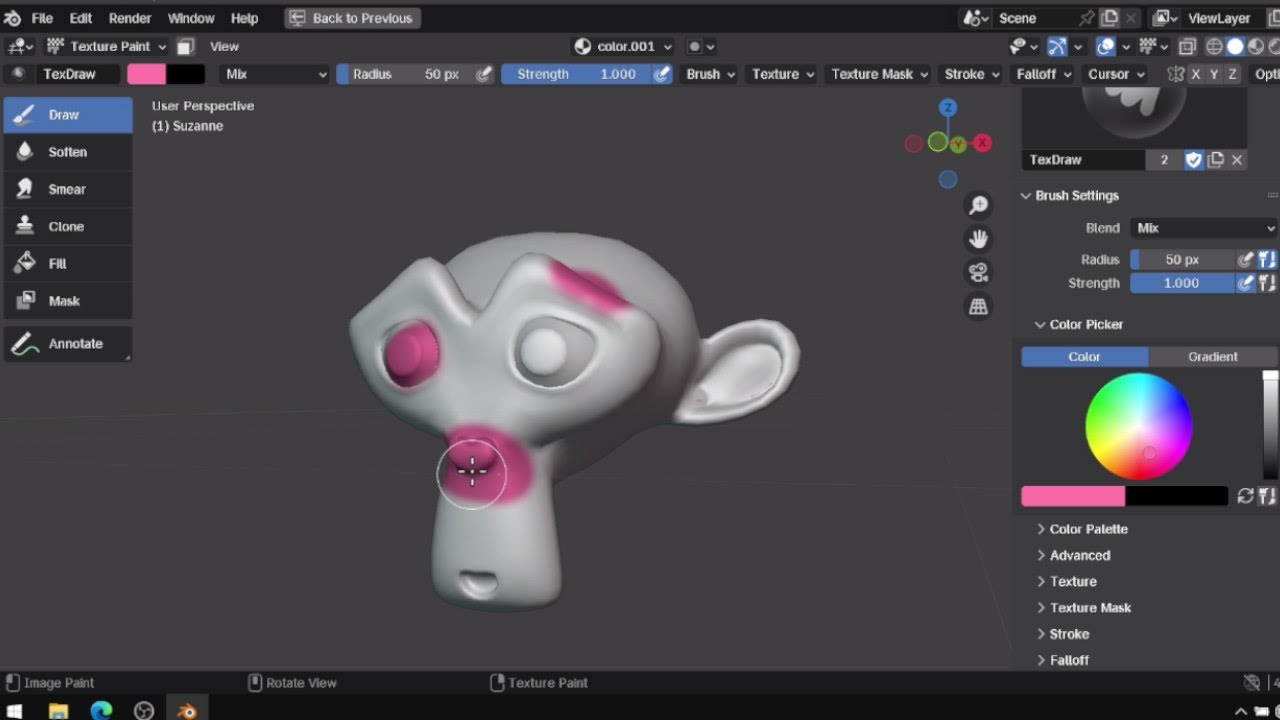The image size is (1280, 720).
Task: Open header Mix blend mode dropdown
Action: [275, 74]
